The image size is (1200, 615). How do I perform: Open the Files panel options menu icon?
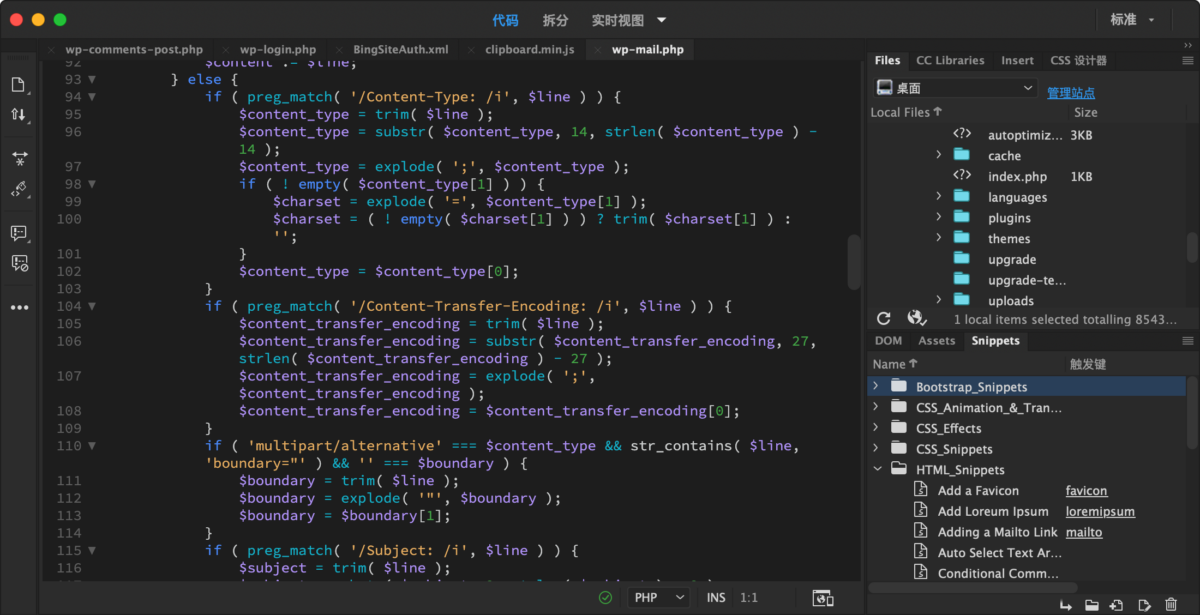tap(1188, 60)
